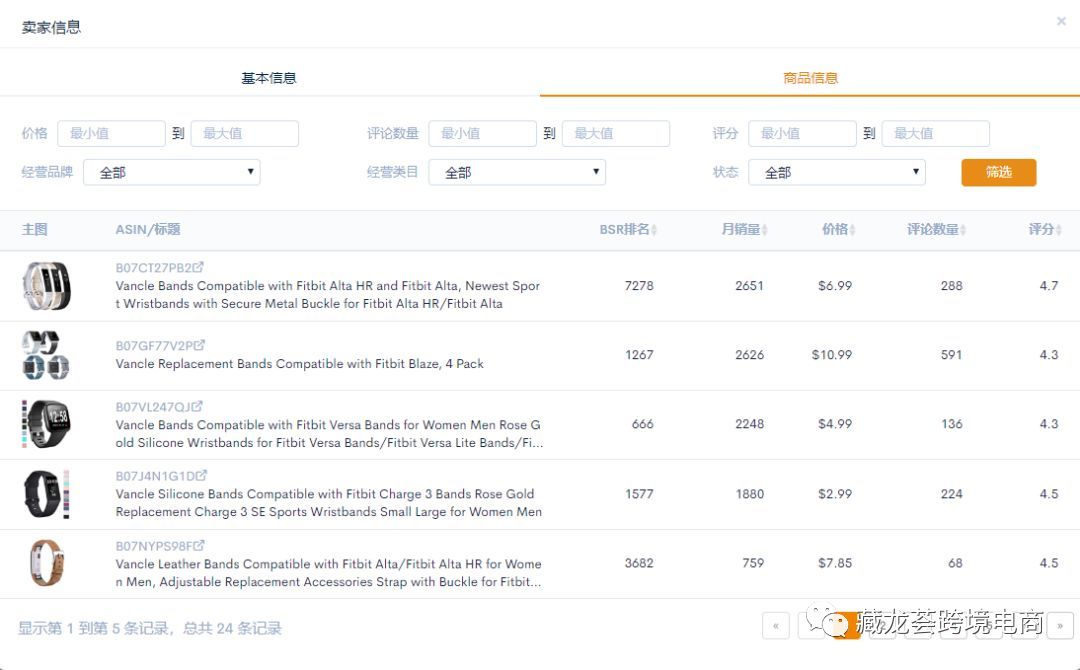Sort by the 评论数量 sort arrows

coord(962,229)
